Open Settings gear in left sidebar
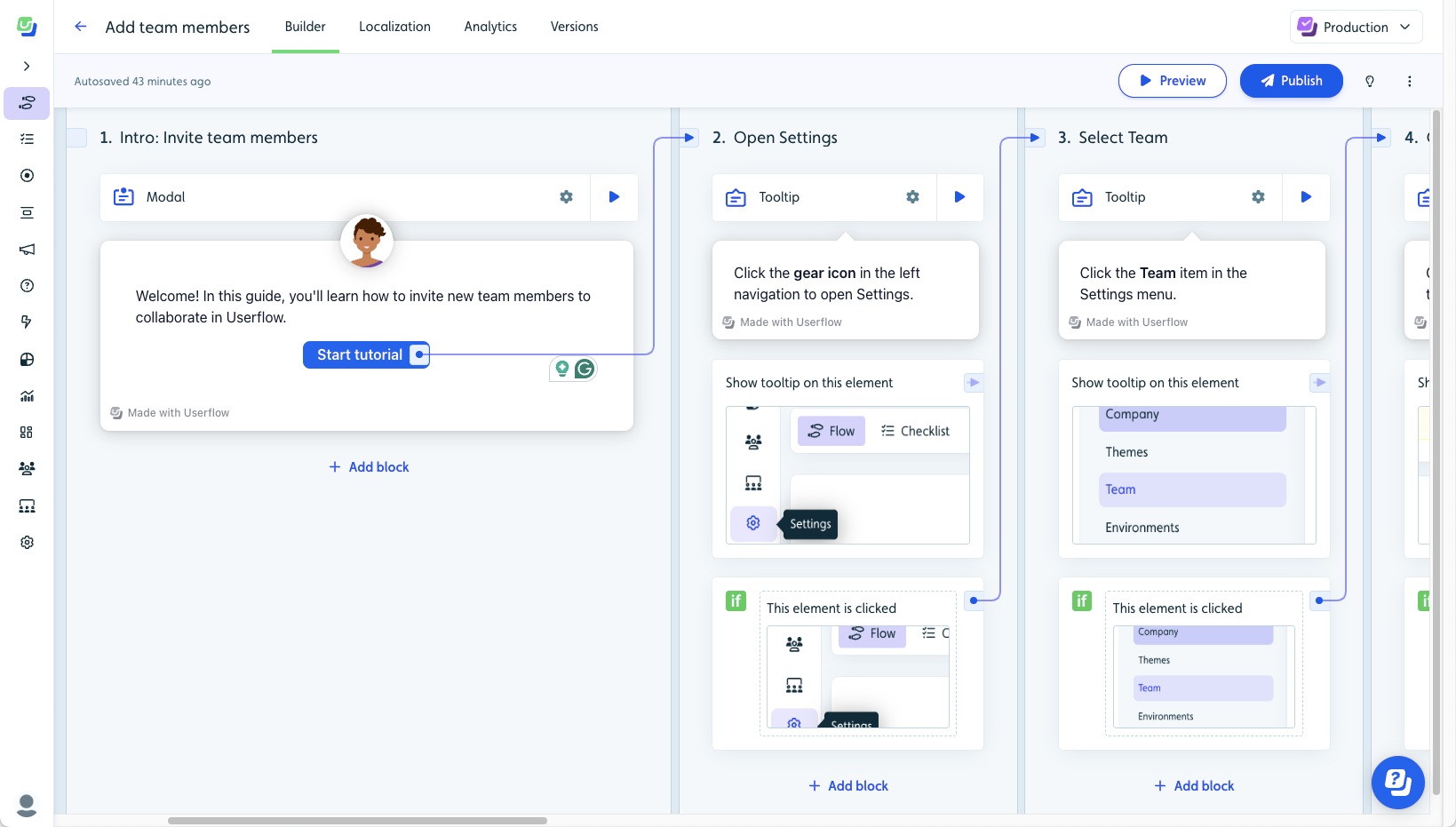 27,542
